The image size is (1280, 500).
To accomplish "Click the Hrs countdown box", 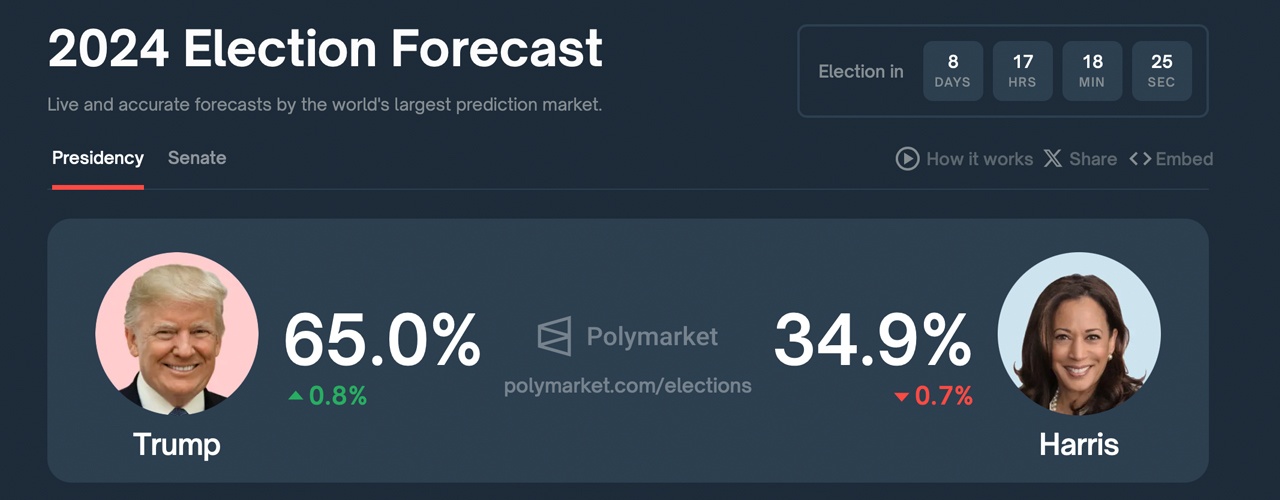I will click(x=1022, y=71).
